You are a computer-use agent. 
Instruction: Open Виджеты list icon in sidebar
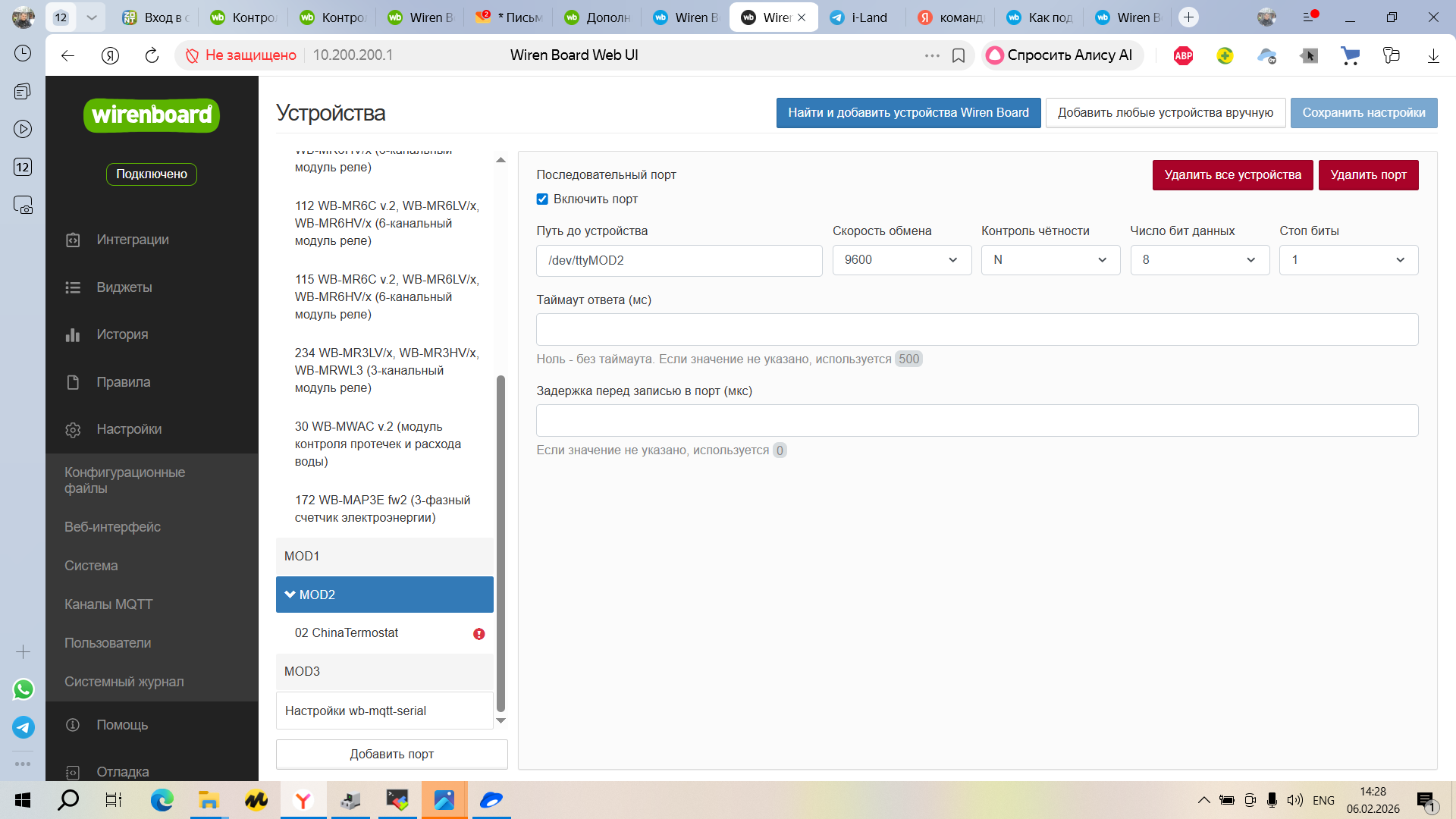click(x=73, y=287)
